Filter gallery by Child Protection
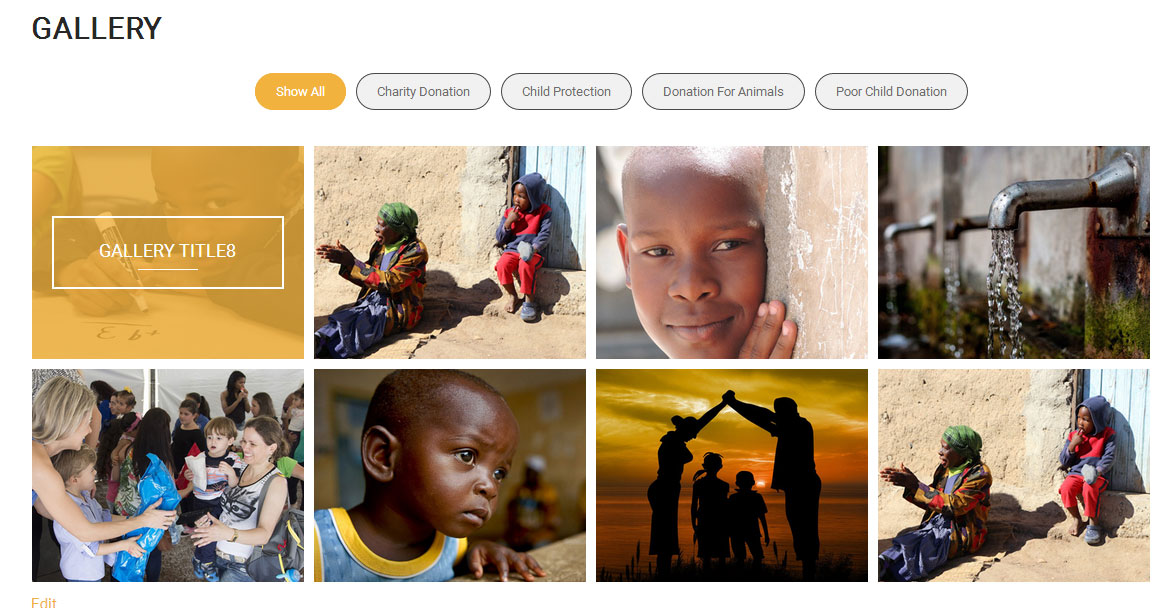1171x608 pixels. [566, 91]
